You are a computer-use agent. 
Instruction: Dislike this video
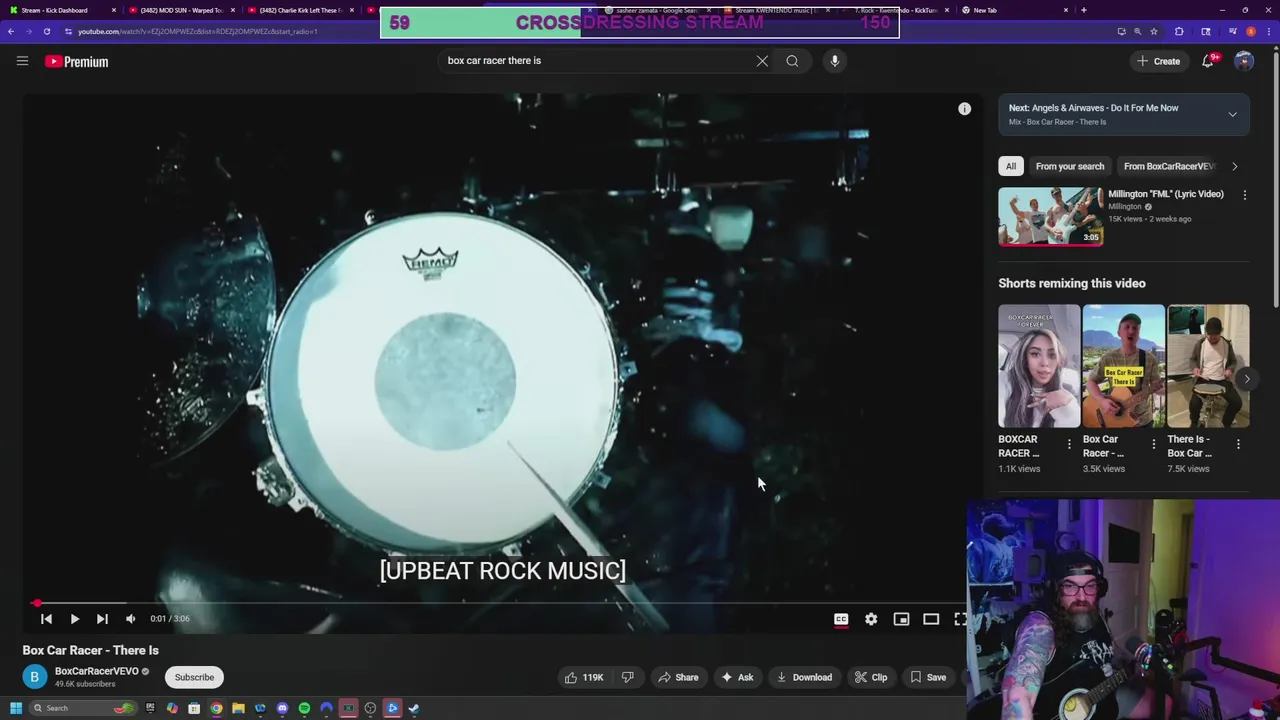pyautogui.click(x=628, y=677)
